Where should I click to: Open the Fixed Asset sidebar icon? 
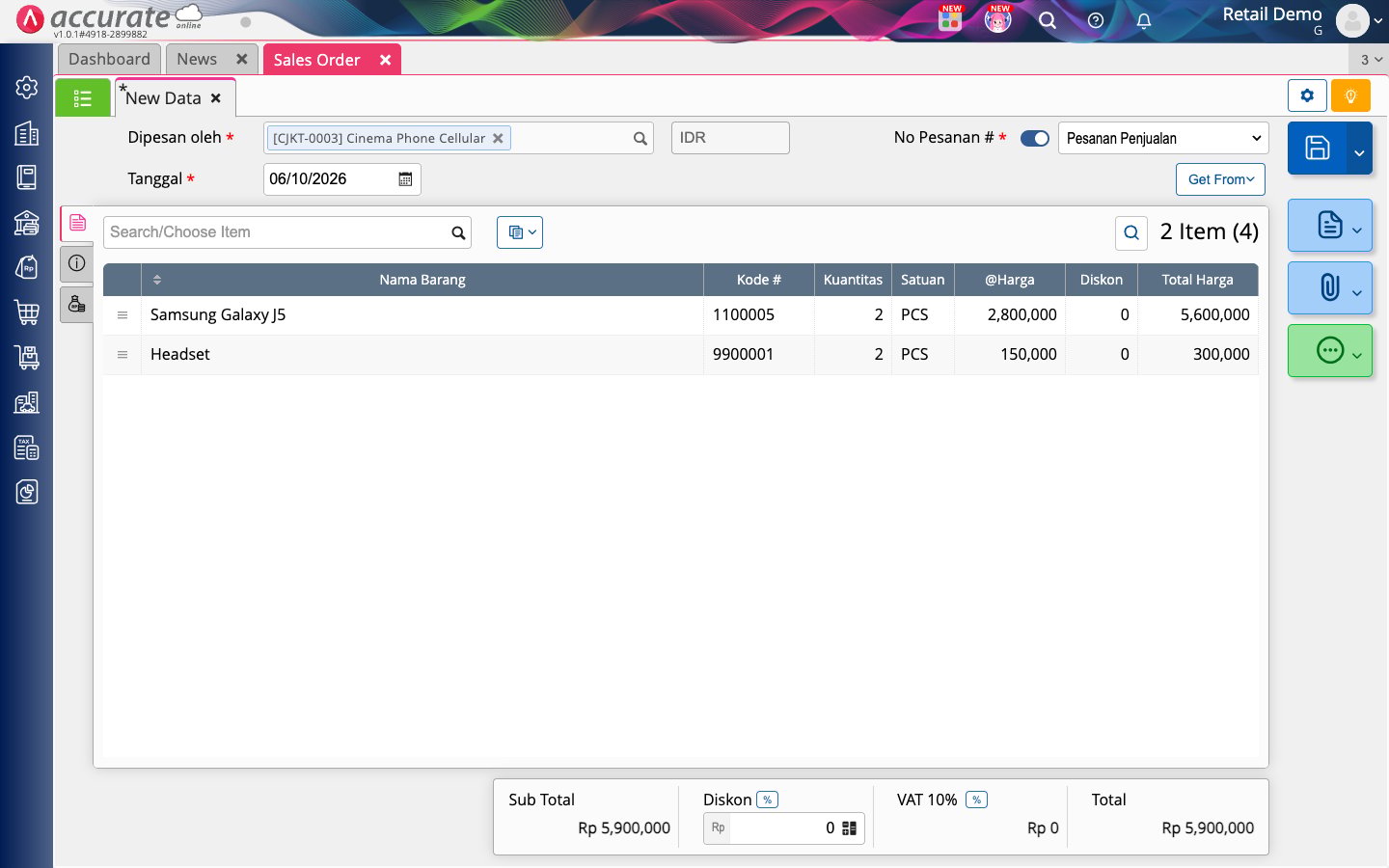27,402
